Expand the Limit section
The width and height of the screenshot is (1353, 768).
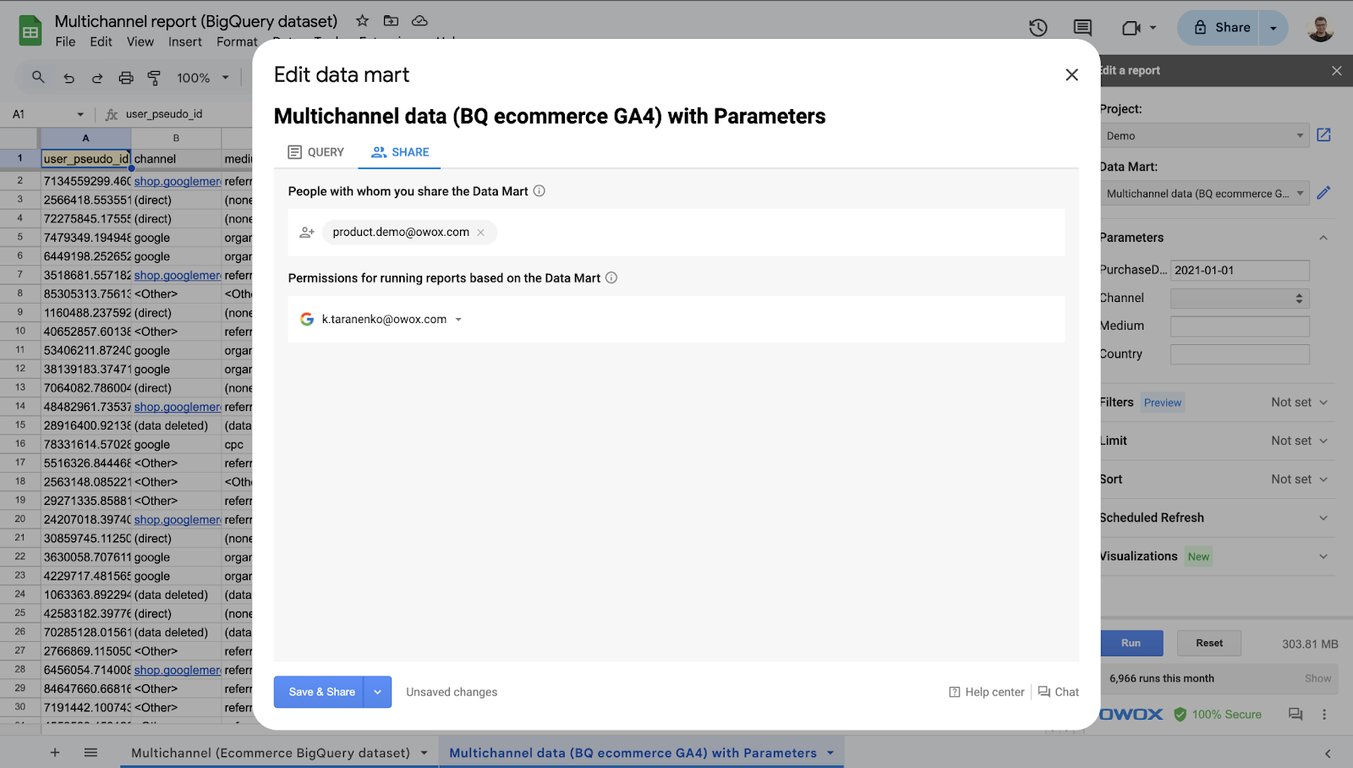(x=1323, y=441)
